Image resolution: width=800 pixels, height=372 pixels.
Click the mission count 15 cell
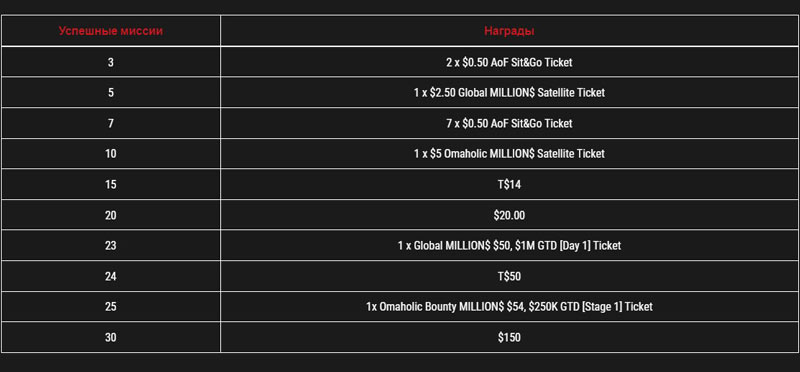pos(111,184)
